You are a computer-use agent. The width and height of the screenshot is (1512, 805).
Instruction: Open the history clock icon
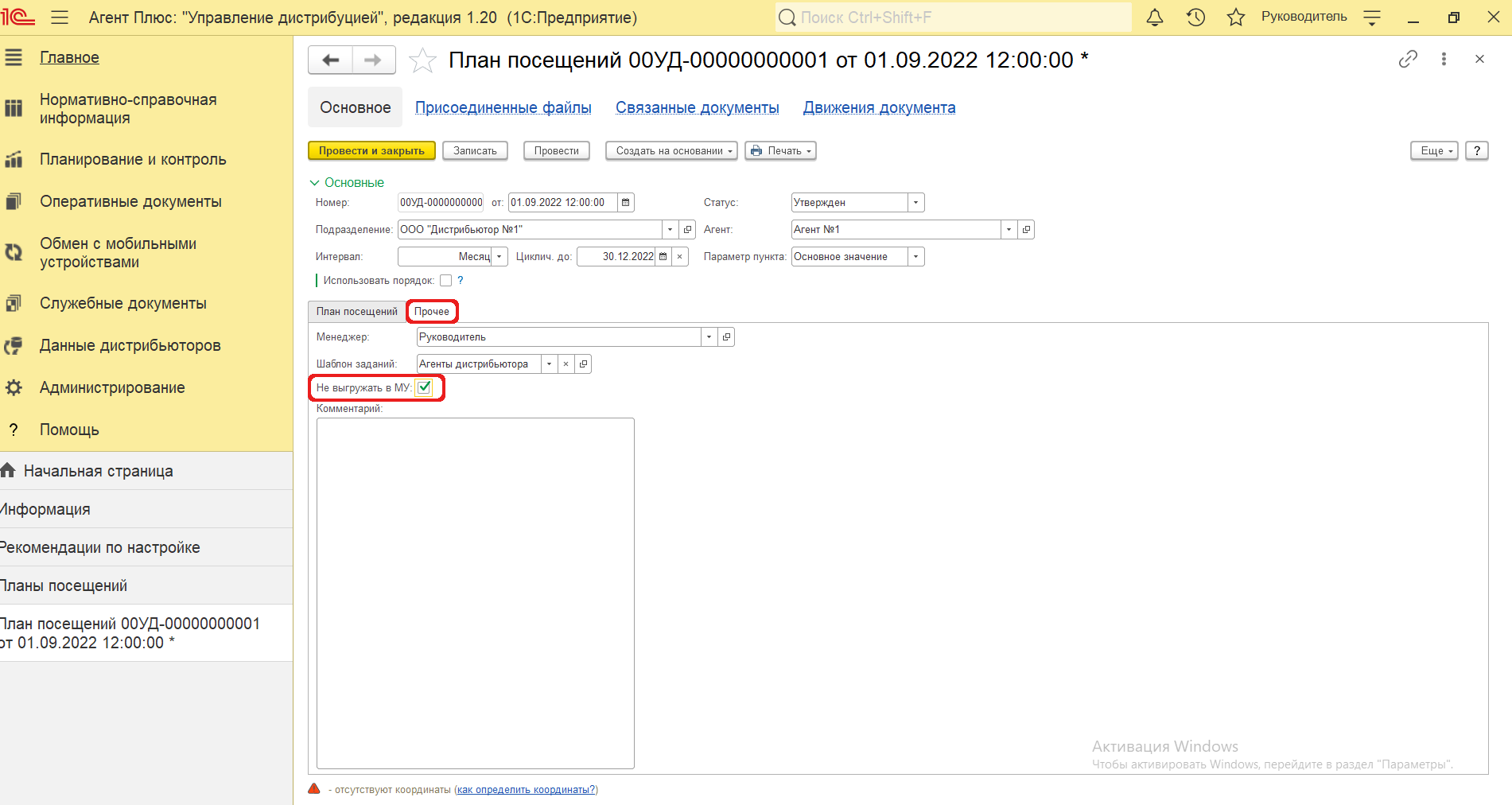click(x=1195, y=17)
